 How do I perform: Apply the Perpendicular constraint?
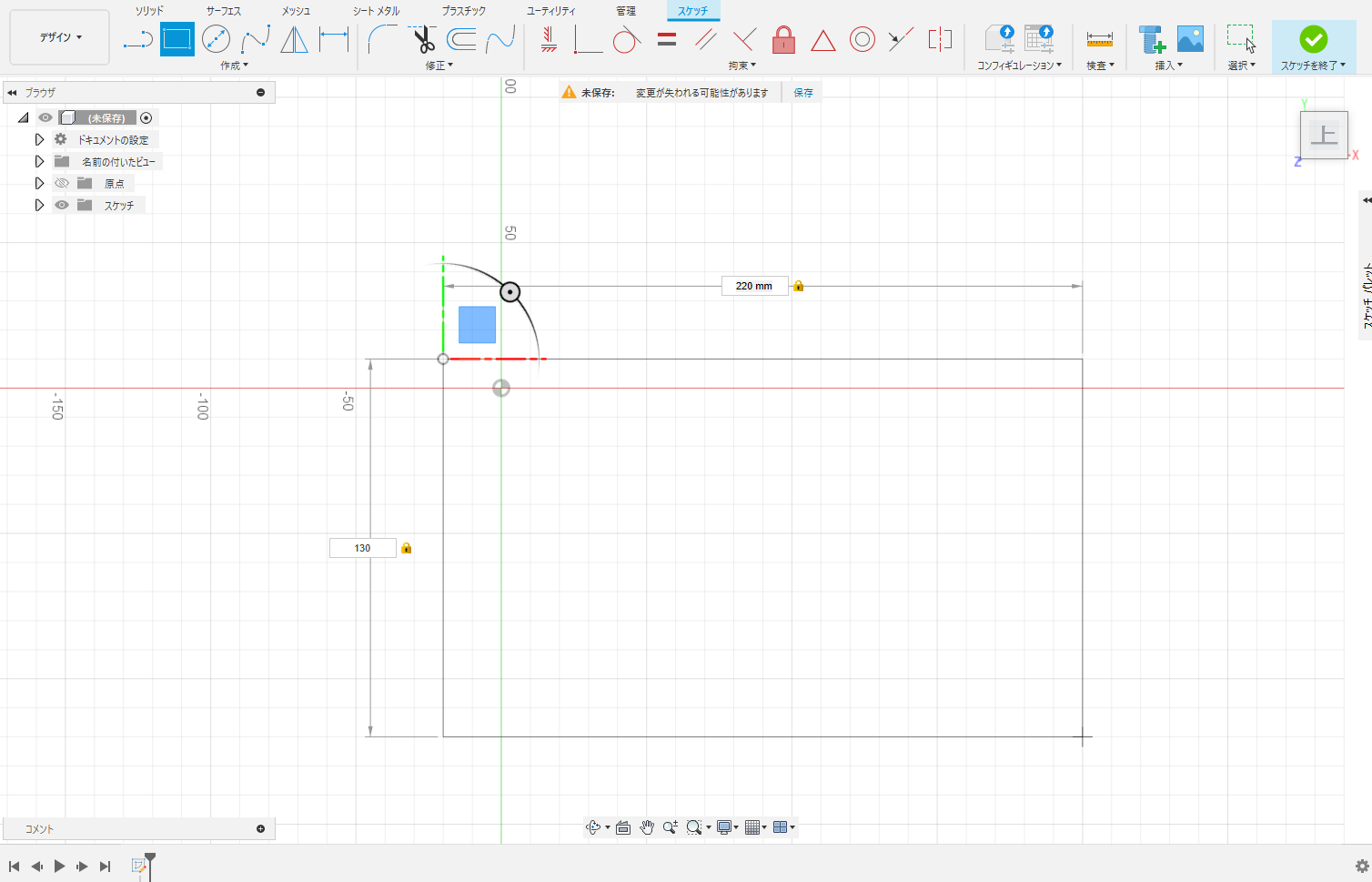tap(744, 39)
